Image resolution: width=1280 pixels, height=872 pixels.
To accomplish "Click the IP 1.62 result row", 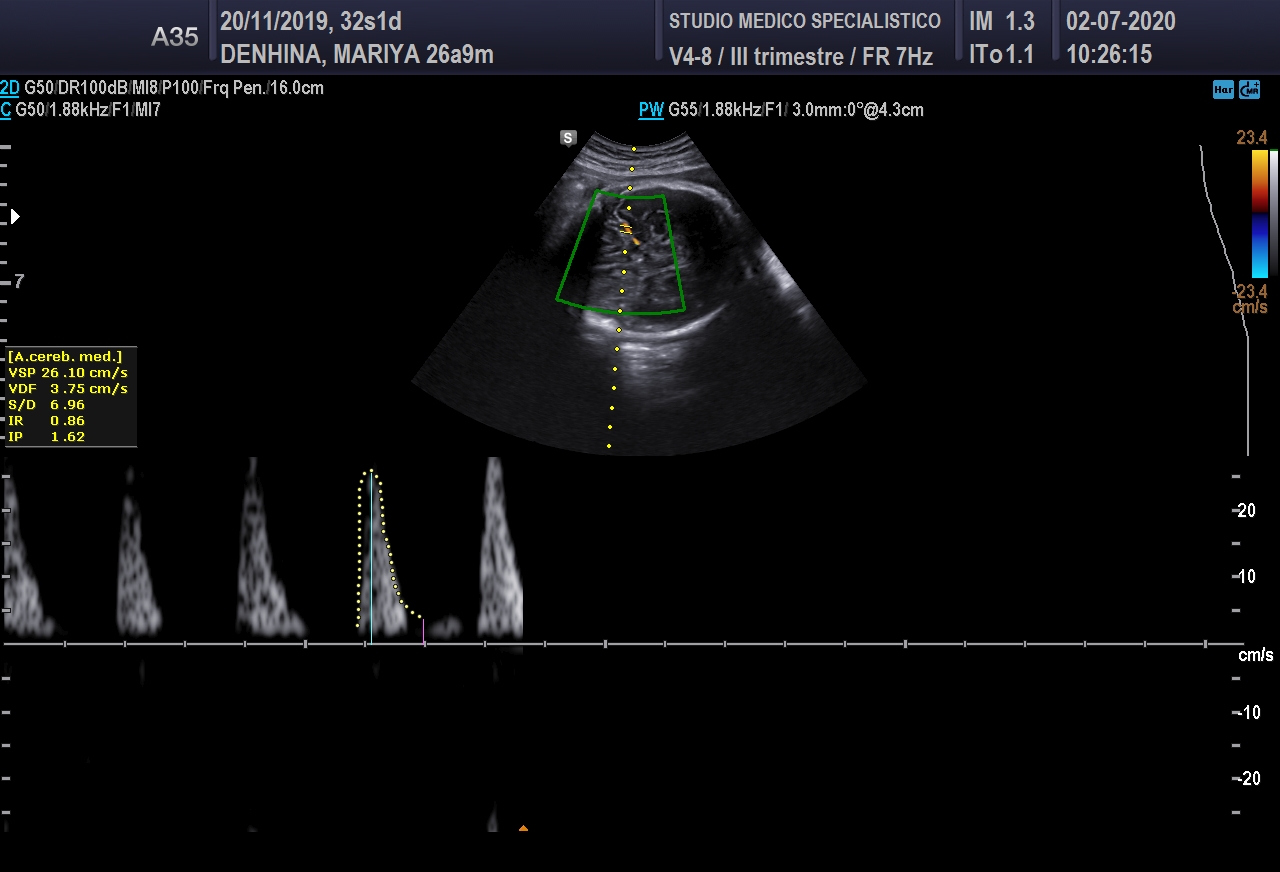I will pos(47,437).
